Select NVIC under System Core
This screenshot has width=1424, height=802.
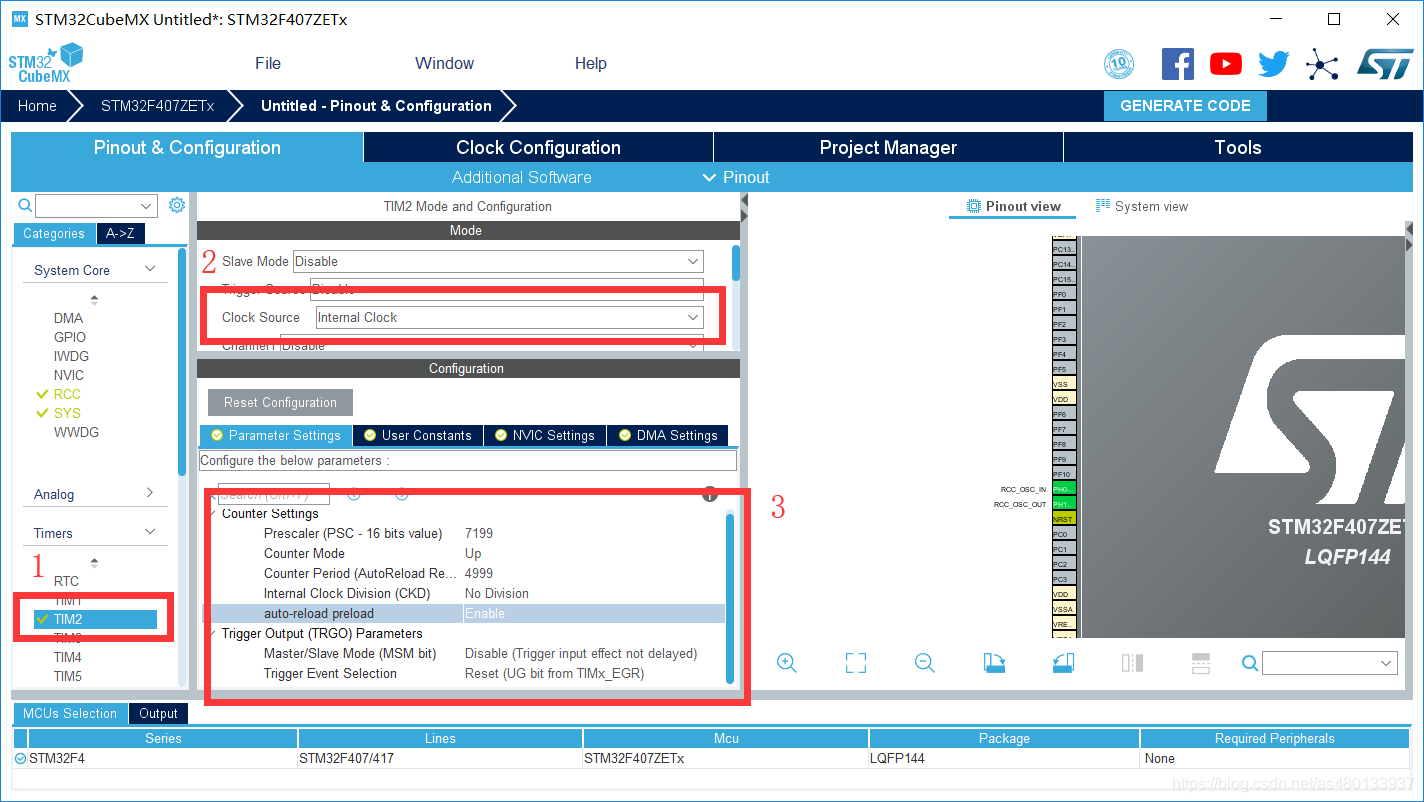(69, 375)
